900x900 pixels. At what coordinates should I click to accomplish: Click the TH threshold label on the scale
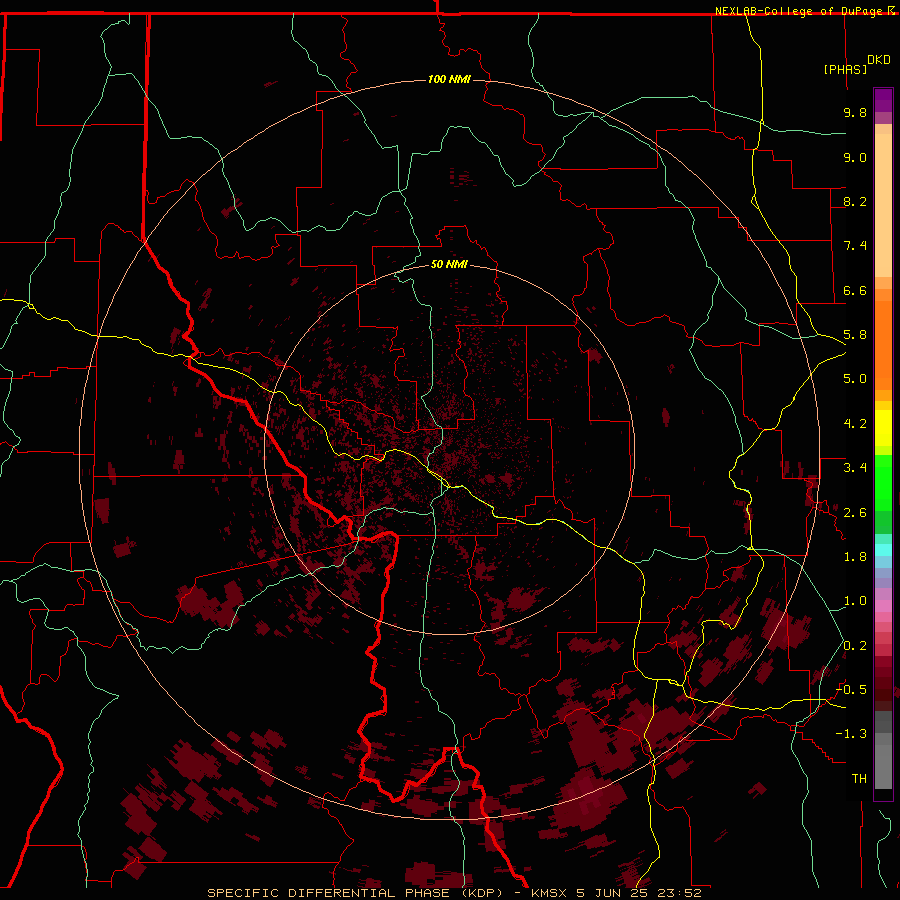tap(859, 779)
